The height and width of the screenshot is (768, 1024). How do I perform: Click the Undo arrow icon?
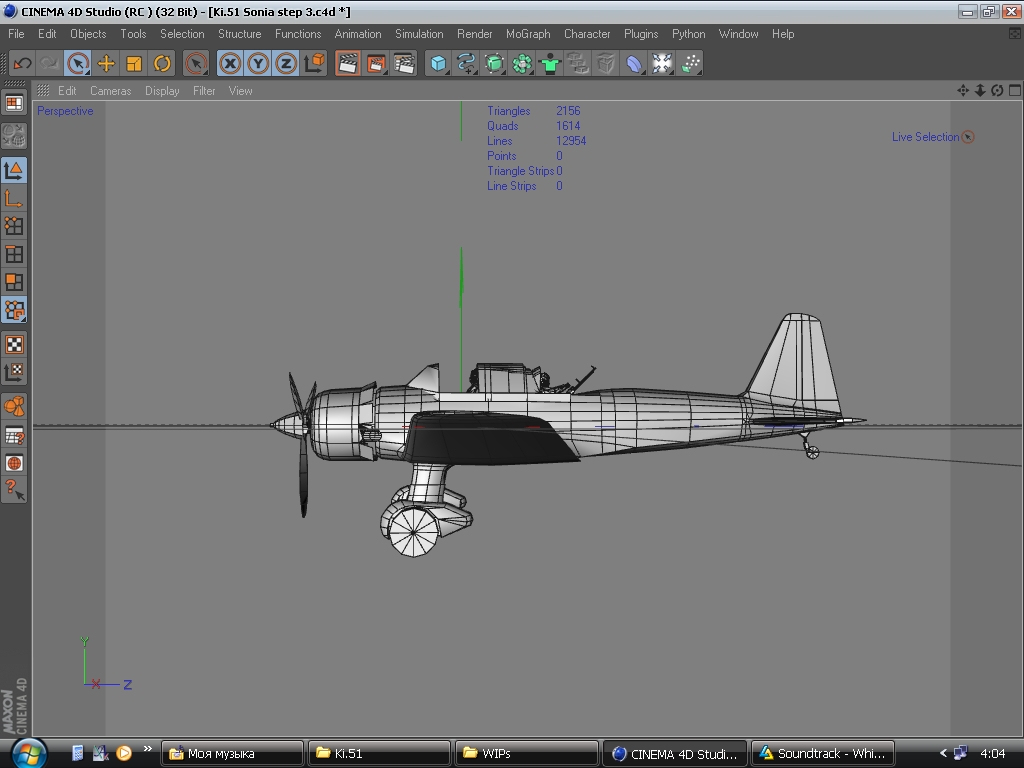tap(22, 64)
